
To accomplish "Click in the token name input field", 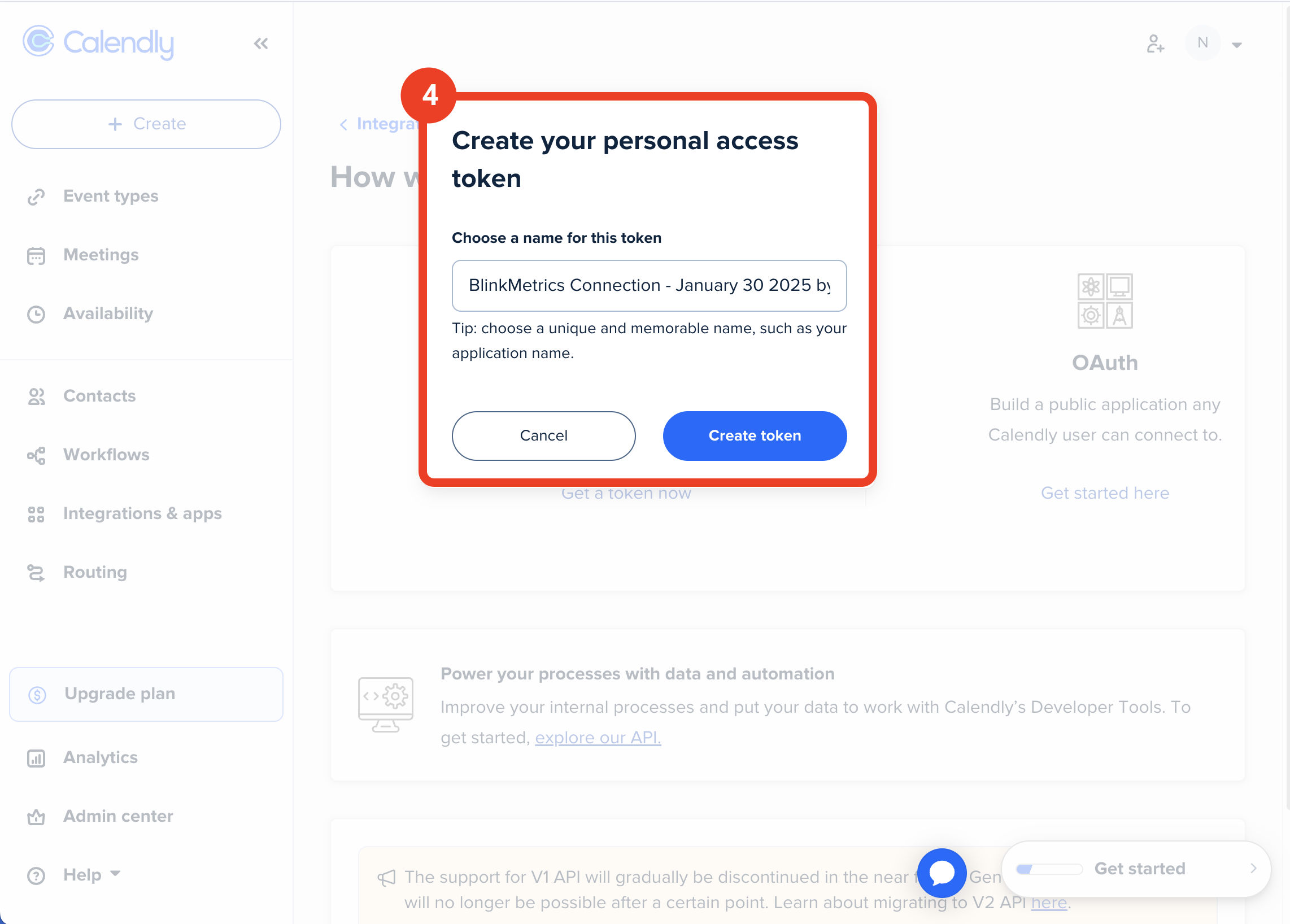I will click(648, 285).
